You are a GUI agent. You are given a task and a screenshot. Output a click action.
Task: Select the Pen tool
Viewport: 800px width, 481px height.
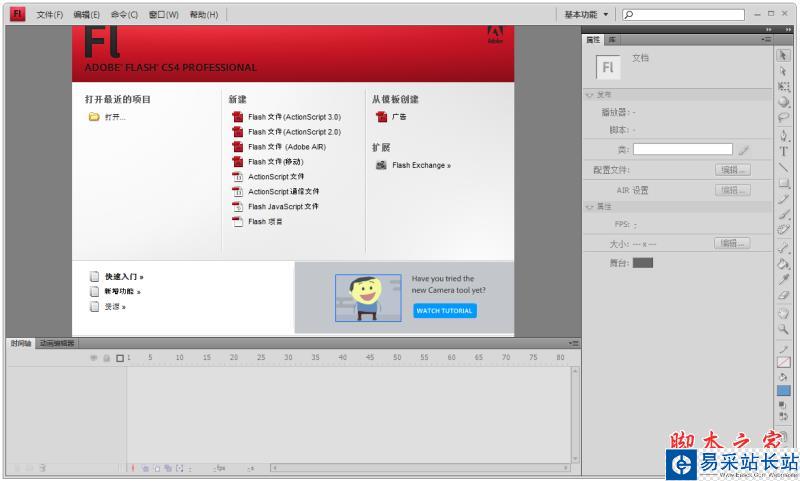click(783, 136)
